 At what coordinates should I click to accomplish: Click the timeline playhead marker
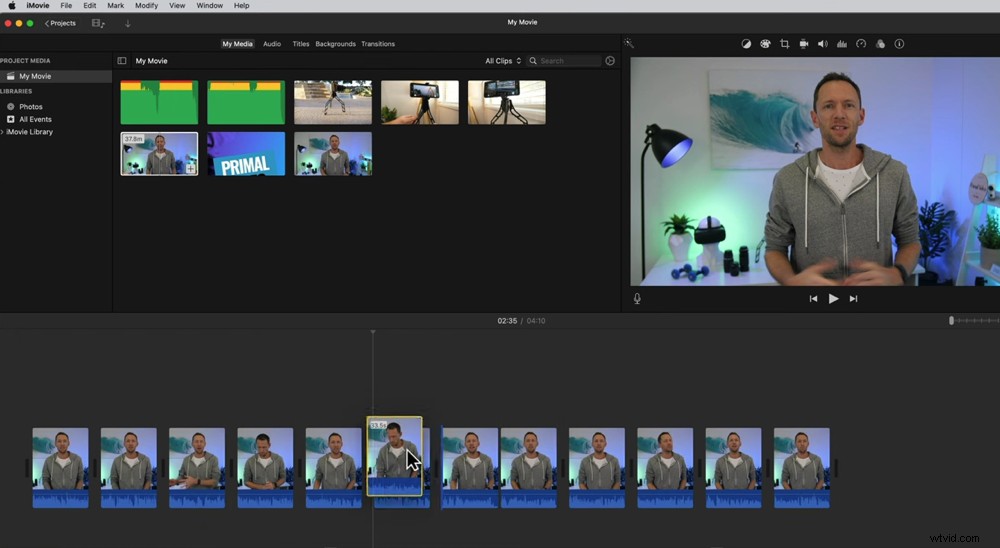coord(373,332)
